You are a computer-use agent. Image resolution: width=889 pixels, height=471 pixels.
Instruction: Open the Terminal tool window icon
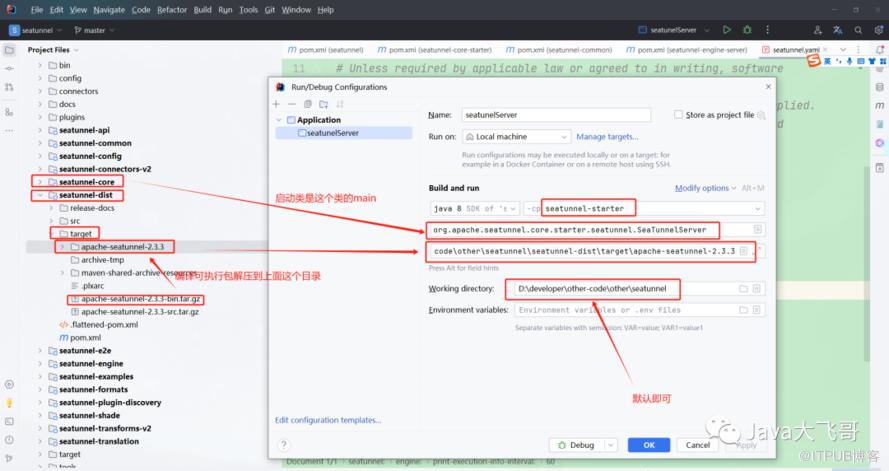pyautogui.click(x=9, y=421)
